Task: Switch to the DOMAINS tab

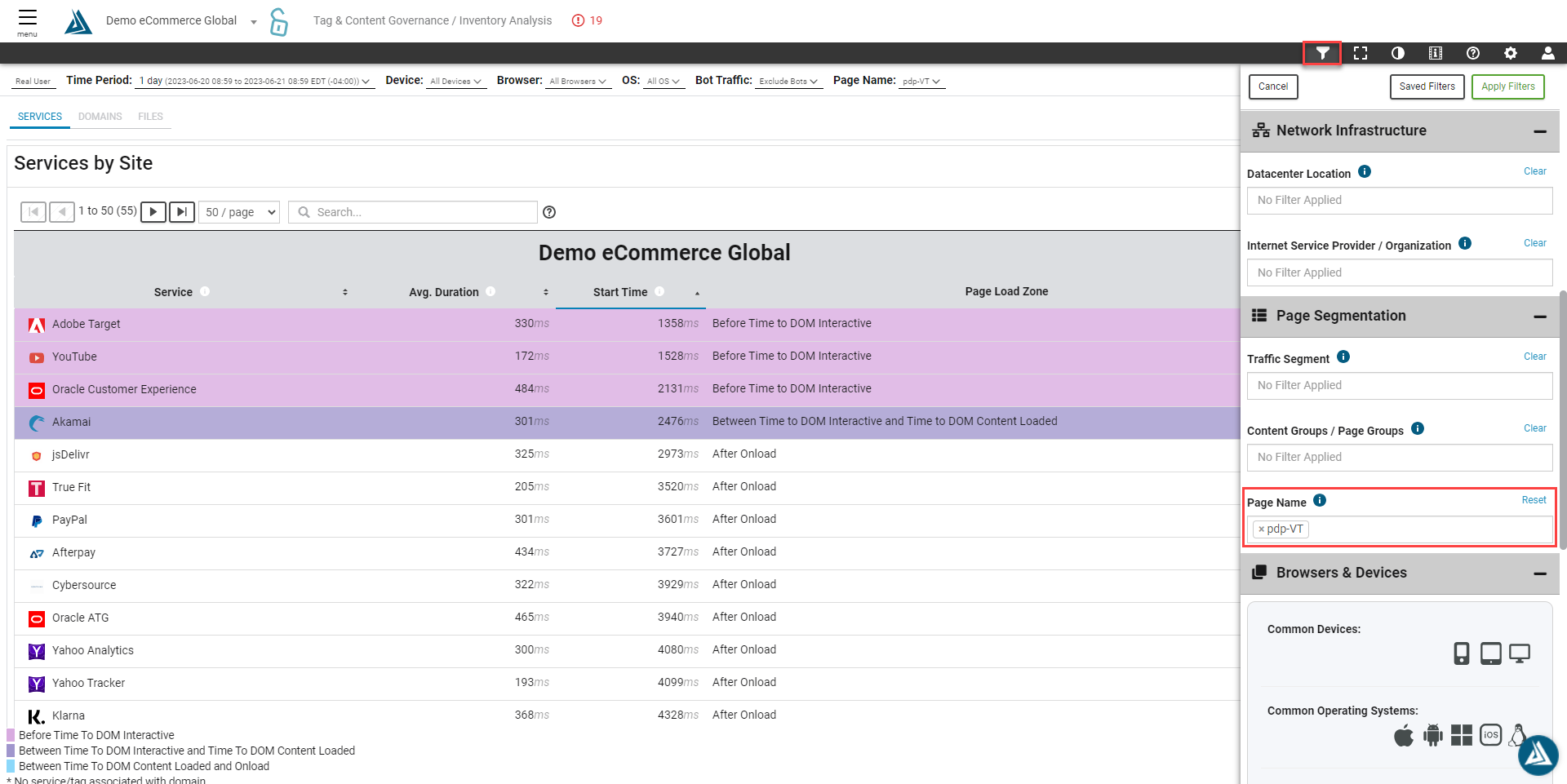Action: click(100, 117)
